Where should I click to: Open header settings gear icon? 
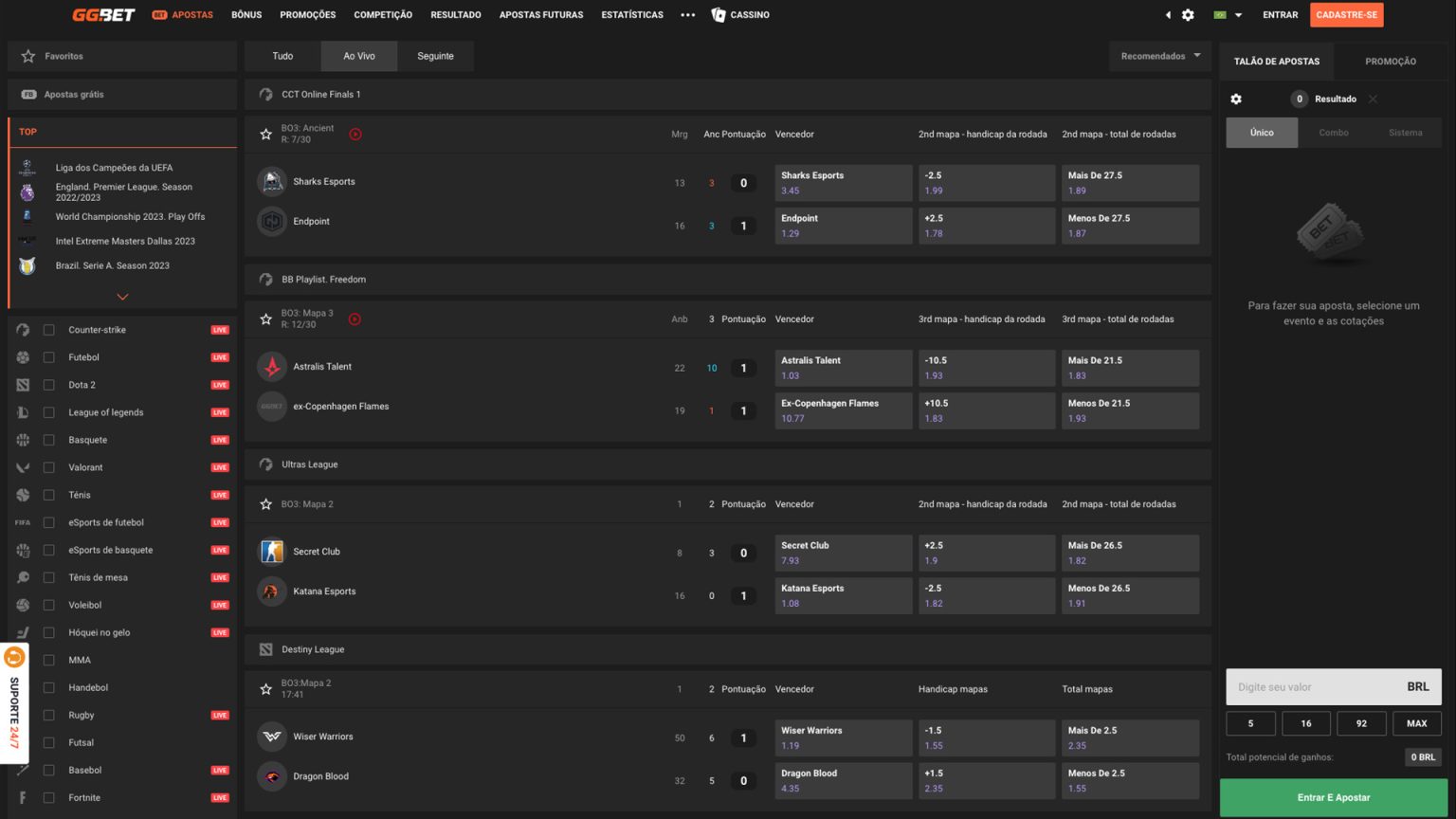click(1188, 15)
